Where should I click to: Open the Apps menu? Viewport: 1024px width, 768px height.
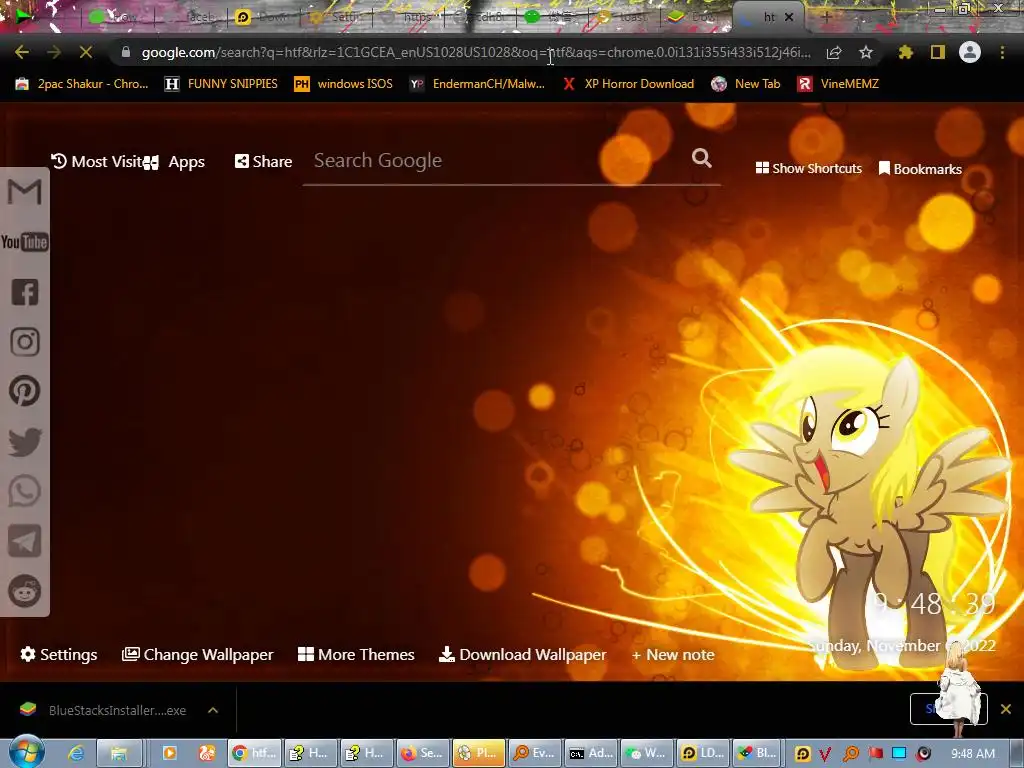click(174, 162)
